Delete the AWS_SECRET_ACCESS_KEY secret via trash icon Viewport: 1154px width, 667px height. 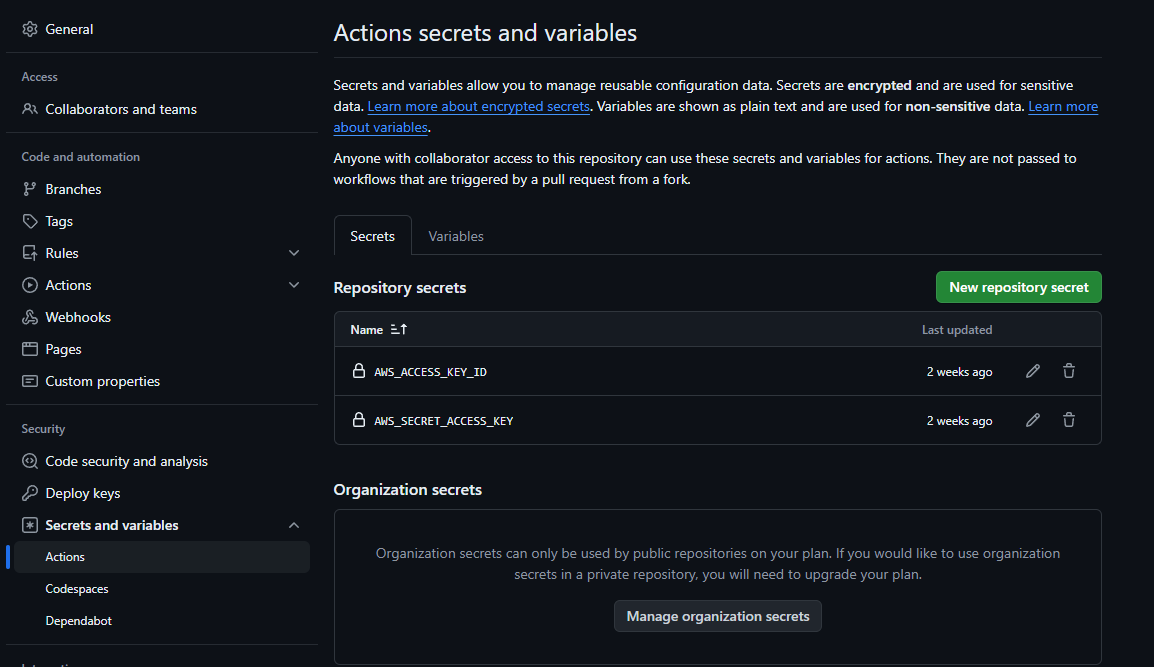coord(1069,420)
